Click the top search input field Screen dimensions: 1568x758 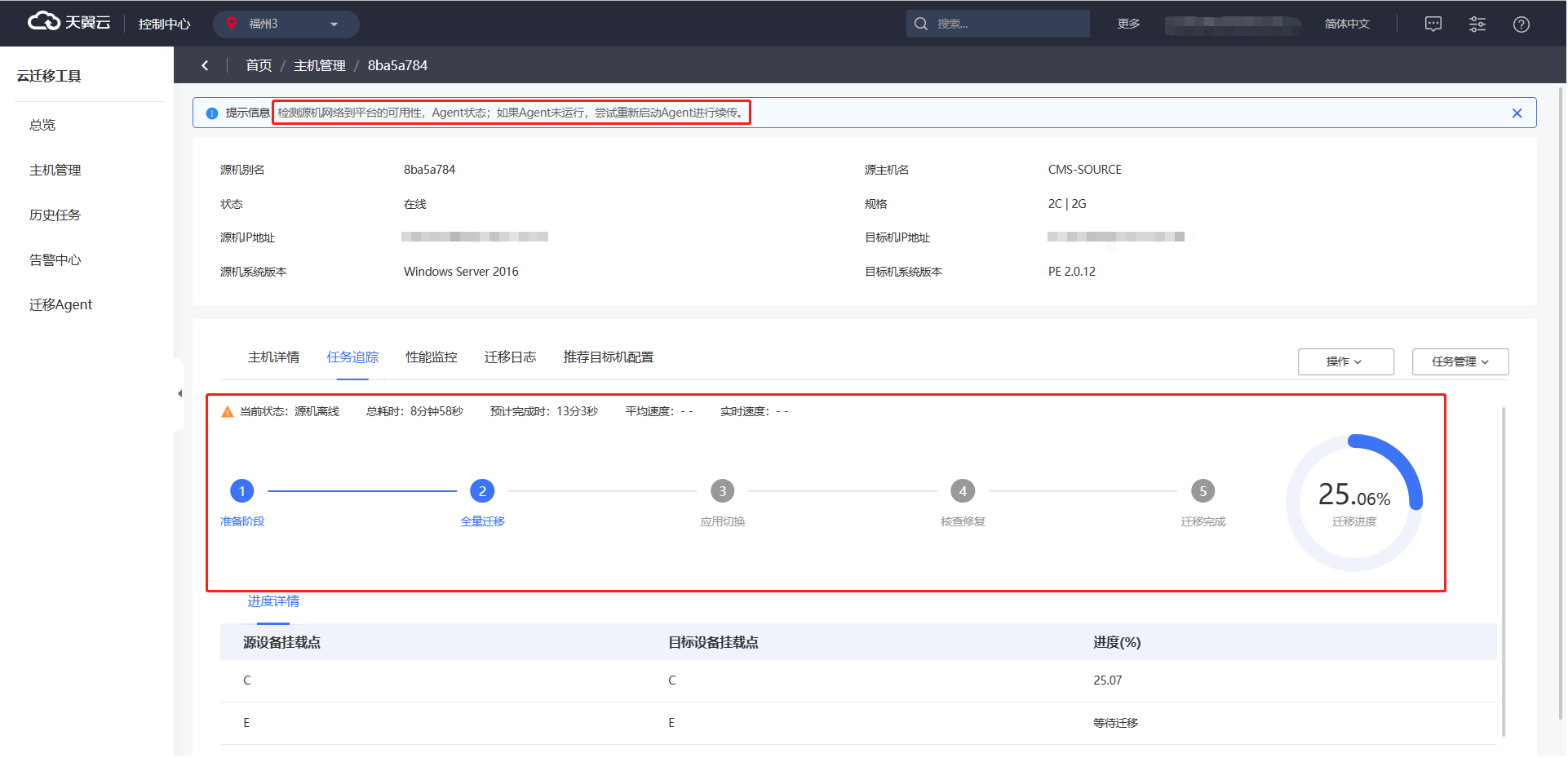pos(998,24)
